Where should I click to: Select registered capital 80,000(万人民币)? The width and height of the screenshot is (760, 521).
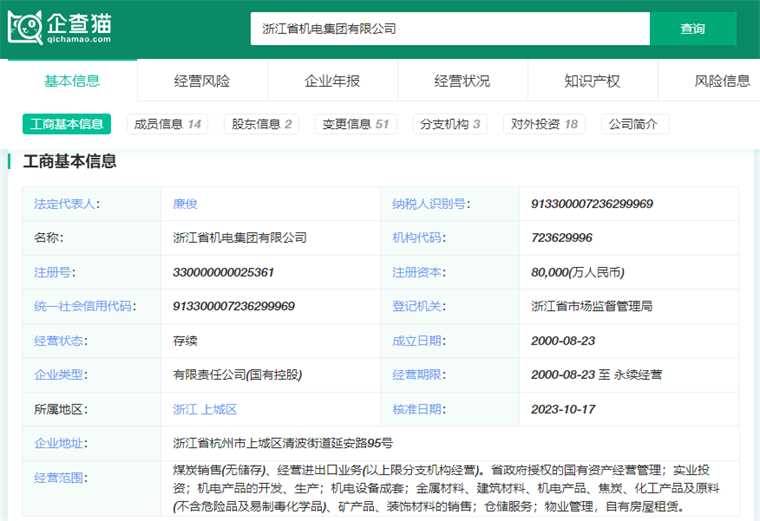(x=578, y=272)
